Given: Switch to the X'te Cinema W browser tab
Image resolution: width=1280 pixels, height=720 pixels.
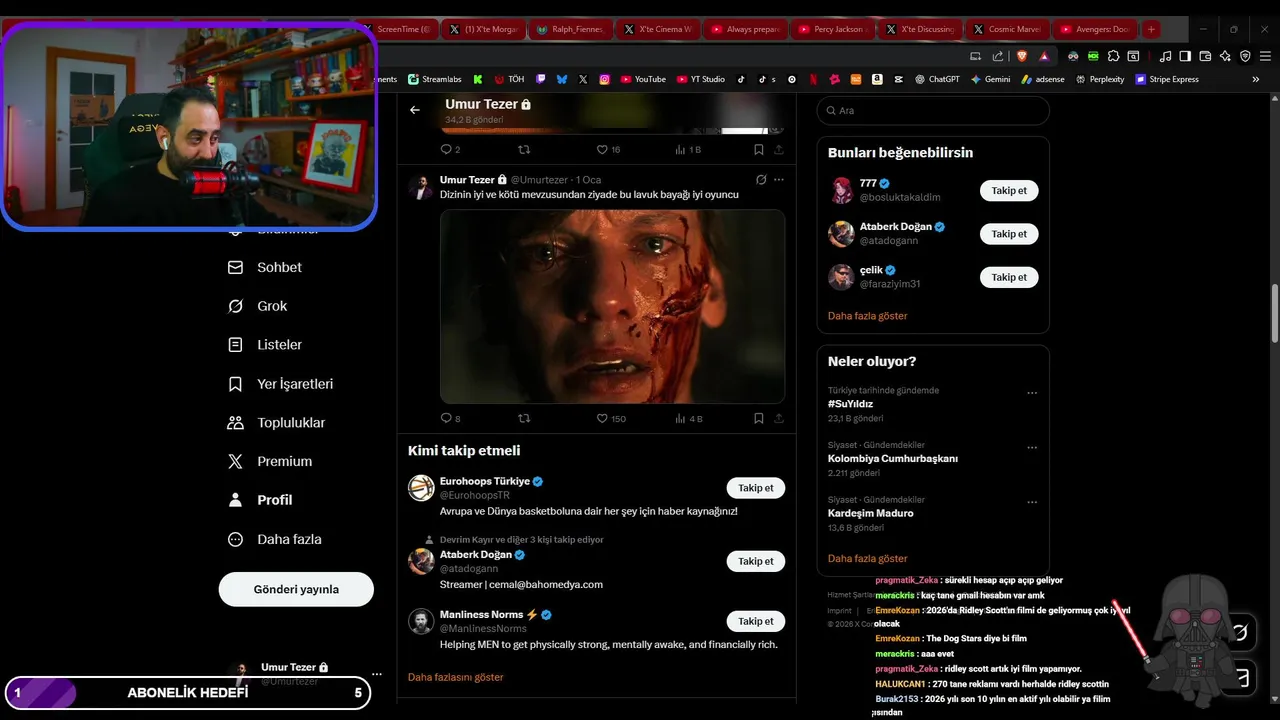Looking at the screenshot, I should [x=658, y=29].
